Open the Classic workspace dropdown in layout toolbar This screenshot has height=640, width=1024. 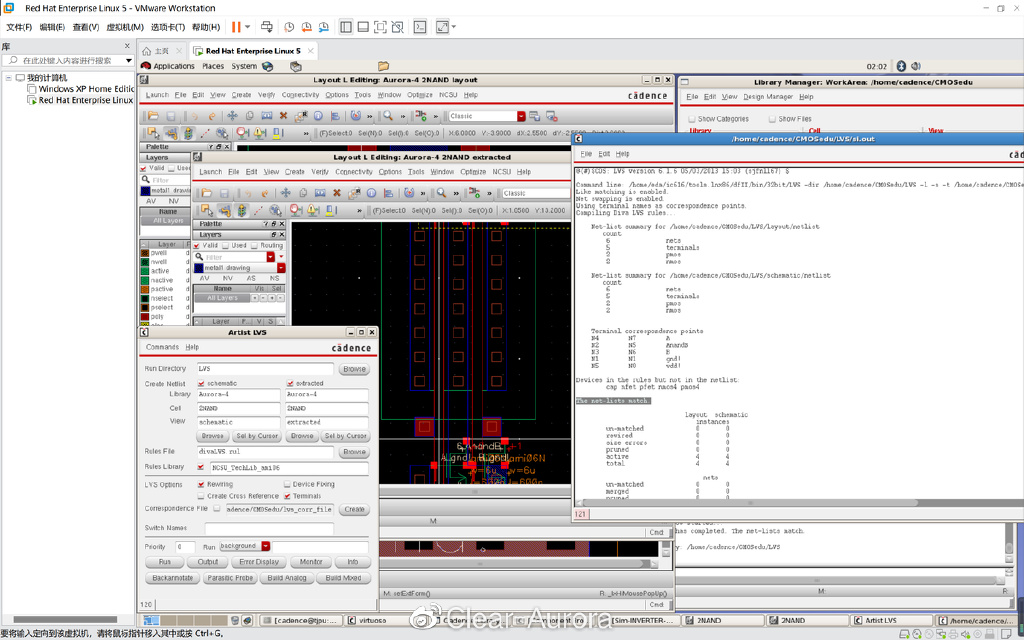[x=521, y=116]
